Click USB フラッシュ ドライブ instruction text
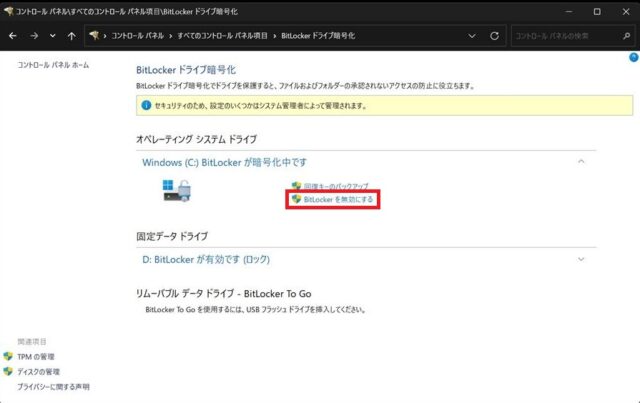This screenshot has width=640, height=403. [x=255, y=309]
